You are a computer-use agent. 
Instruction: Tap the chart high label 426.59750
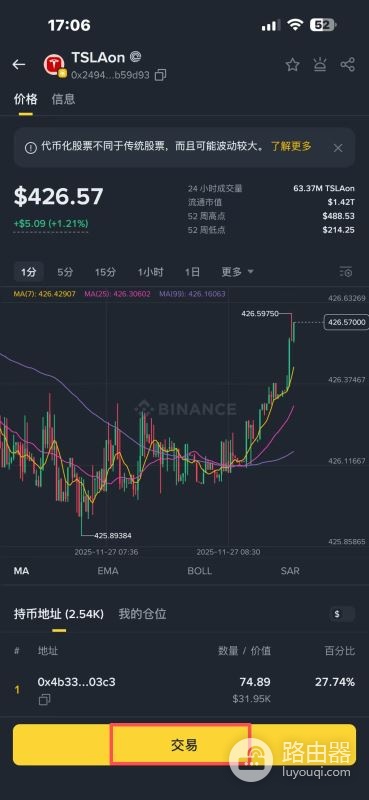click(x=260, y=314)
